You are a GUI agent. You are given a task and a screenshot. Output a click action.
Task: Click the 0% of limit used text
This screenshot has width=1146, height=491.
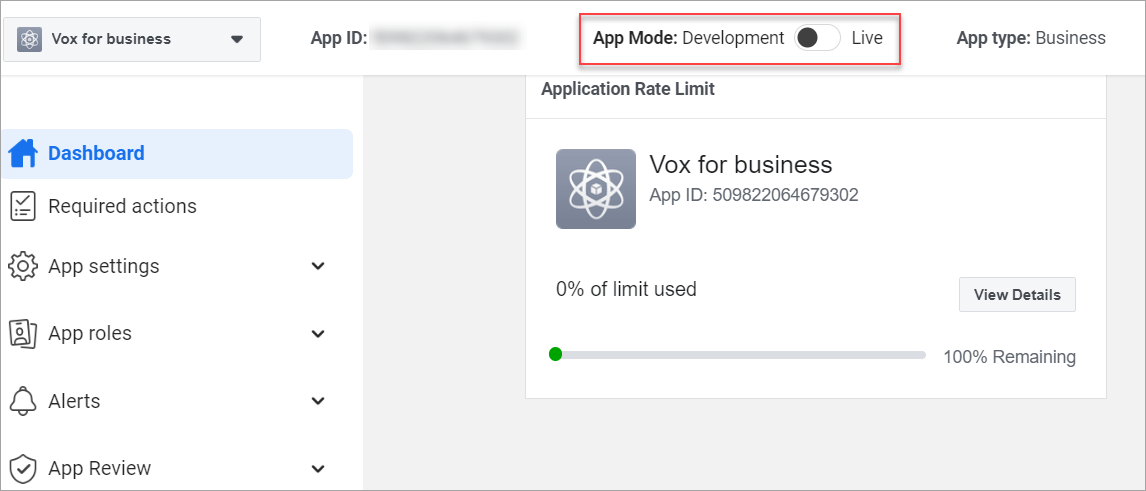click(x=626, y=289)
